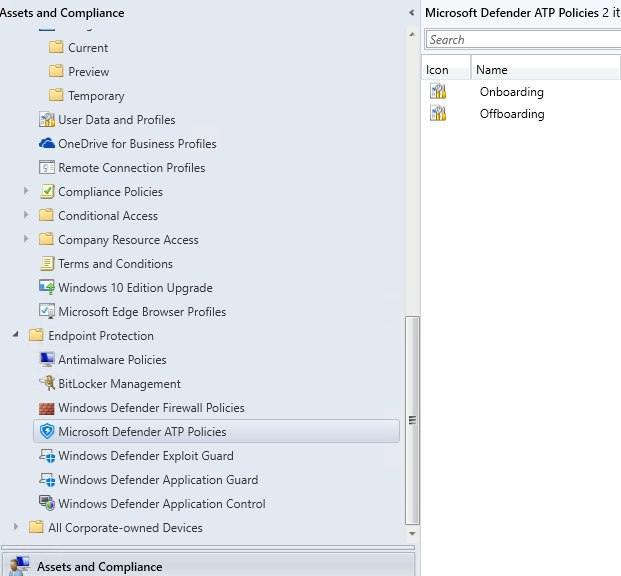
Task: Select the Microsoft Defender ATP Policies label
Action: pos(142,431)
